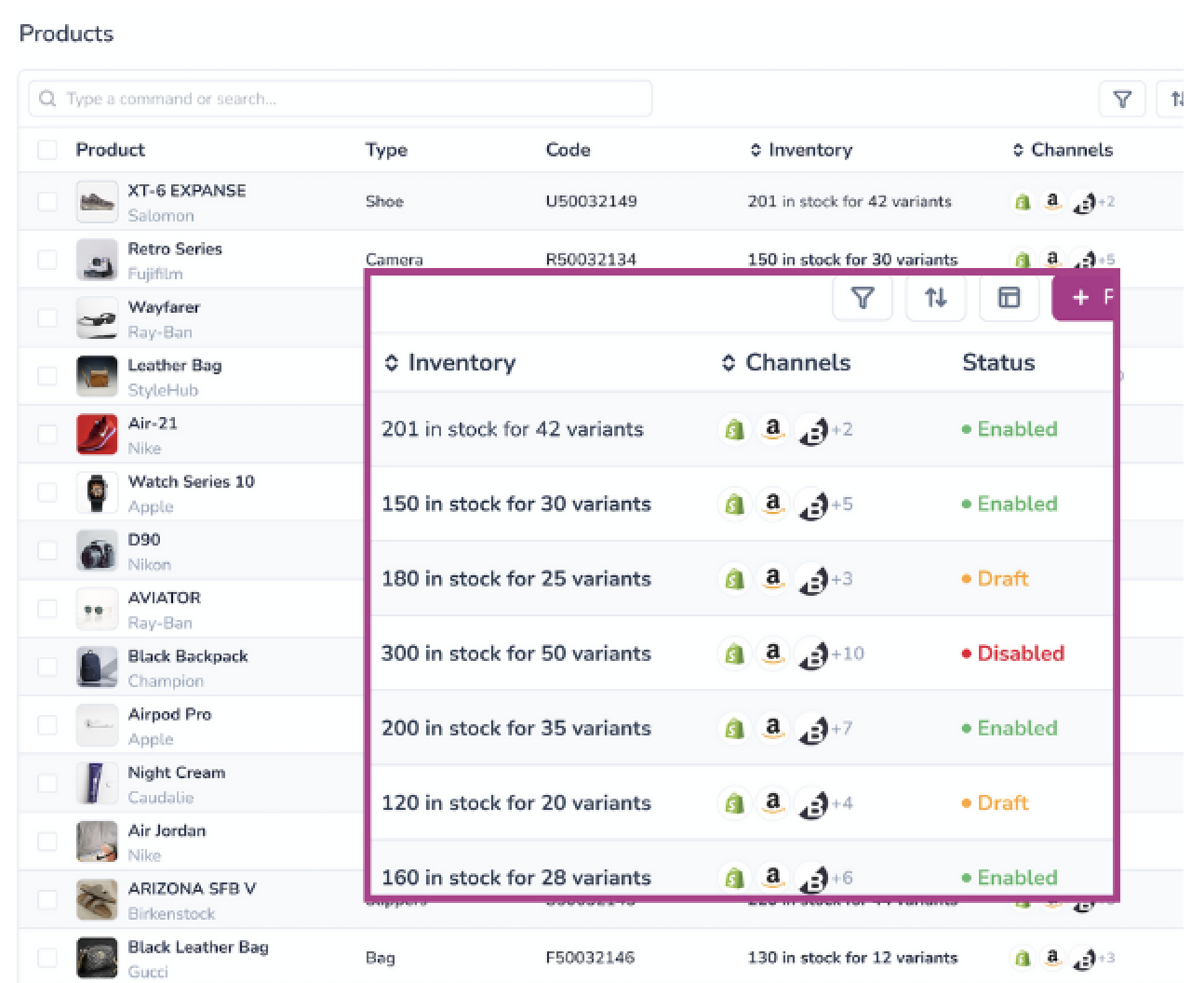Click Shopify icon in the 180 in stock row
1204x983 pixels.
click(x=734, y=579)
